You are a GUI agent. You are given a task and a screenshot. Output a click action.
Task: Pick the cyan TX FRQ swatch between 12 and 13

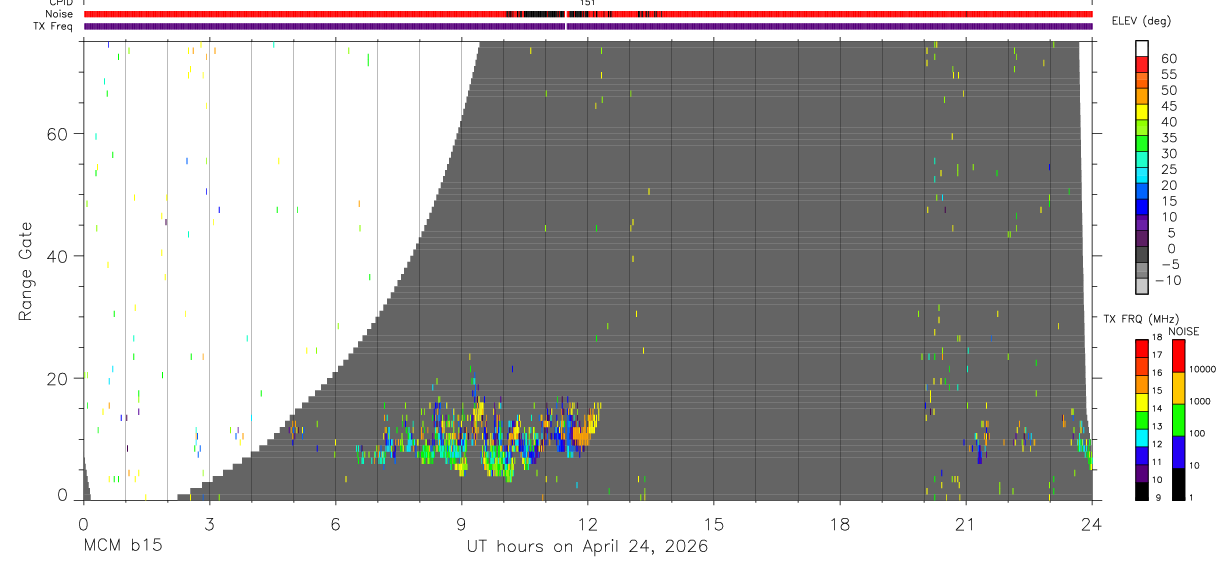point(1142,437)
